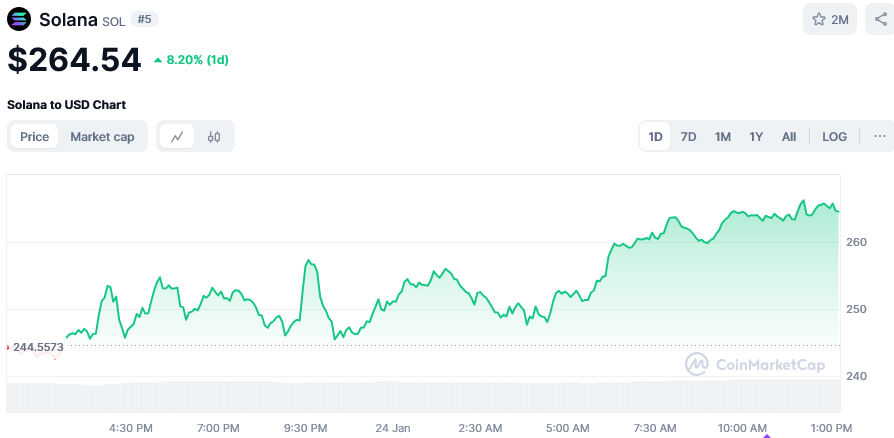Viewport: 894px width, 438px height.
Task: Click the volume bars below chart
Action: (x=424, y=396)
